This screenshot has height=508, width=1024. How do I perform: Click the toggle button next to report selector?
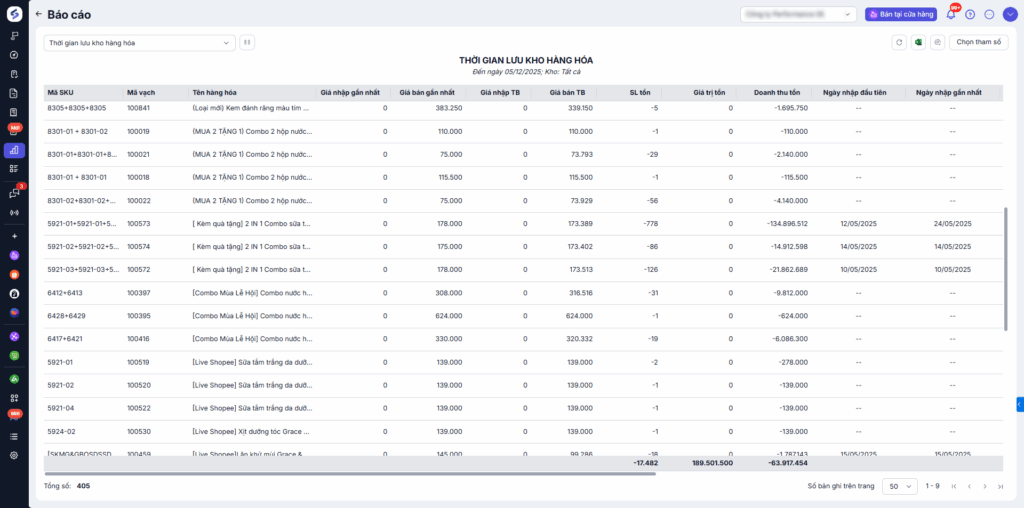click(247, 42)
